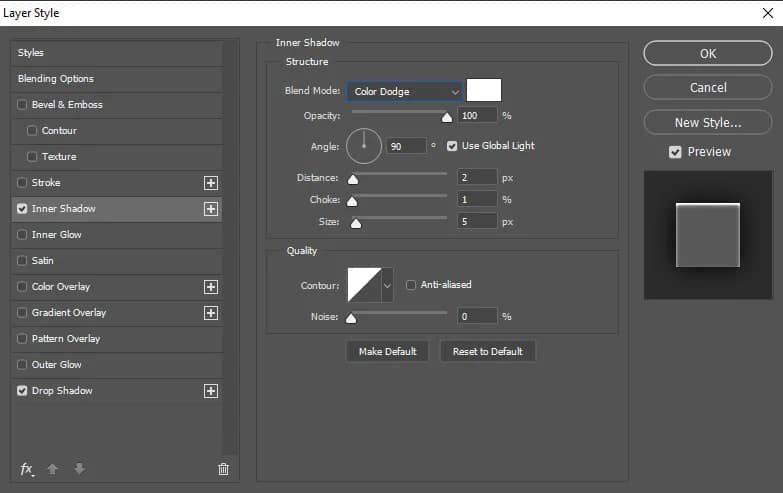Click the Distance value field
The image size is (783, 493).
pos(477,177)
